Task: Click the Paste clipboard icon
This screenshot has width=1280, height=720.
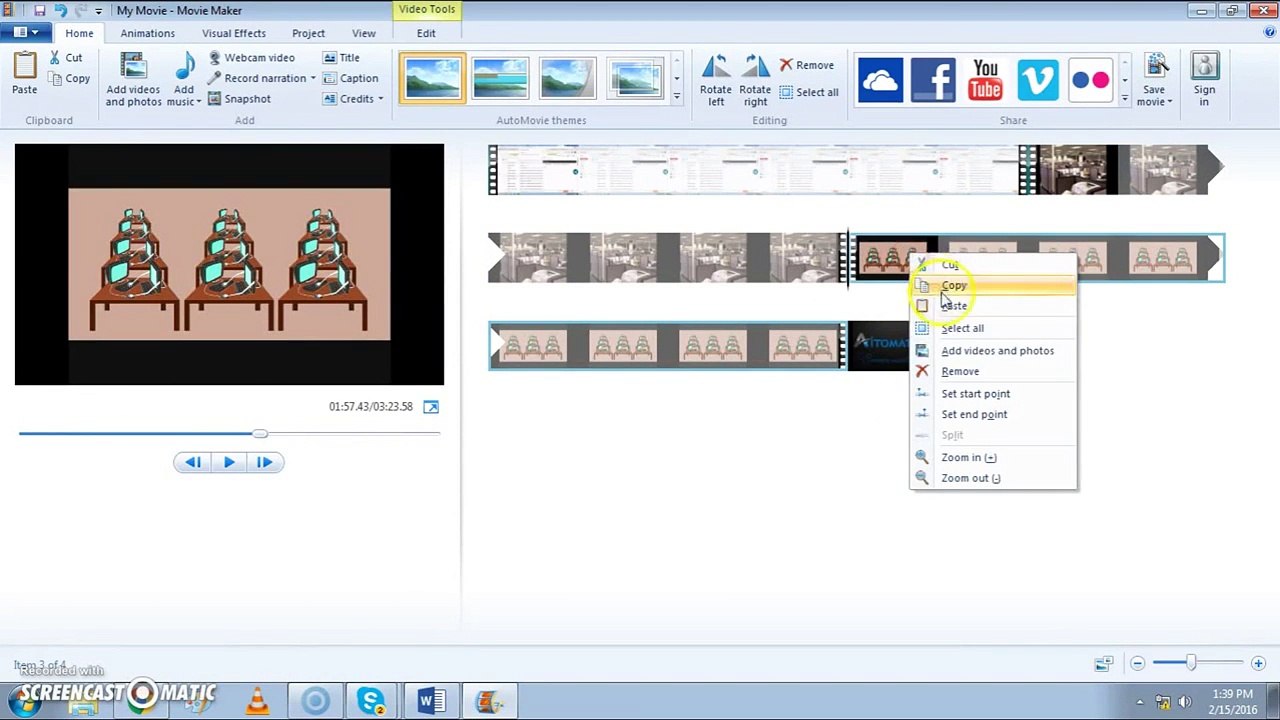Action: coord(24,66)
